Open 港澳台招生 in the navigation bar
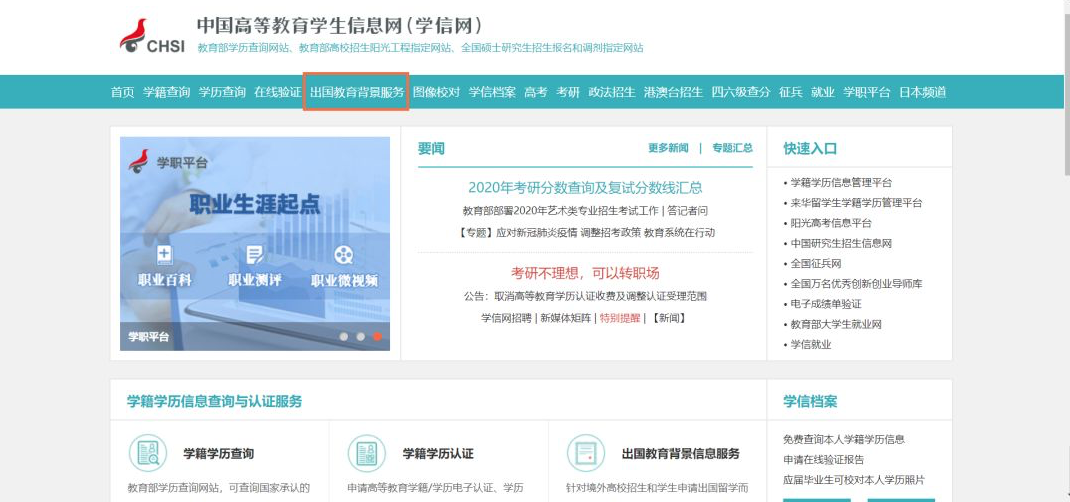The width and height of the screenshot is (1070, 502). 674,92
